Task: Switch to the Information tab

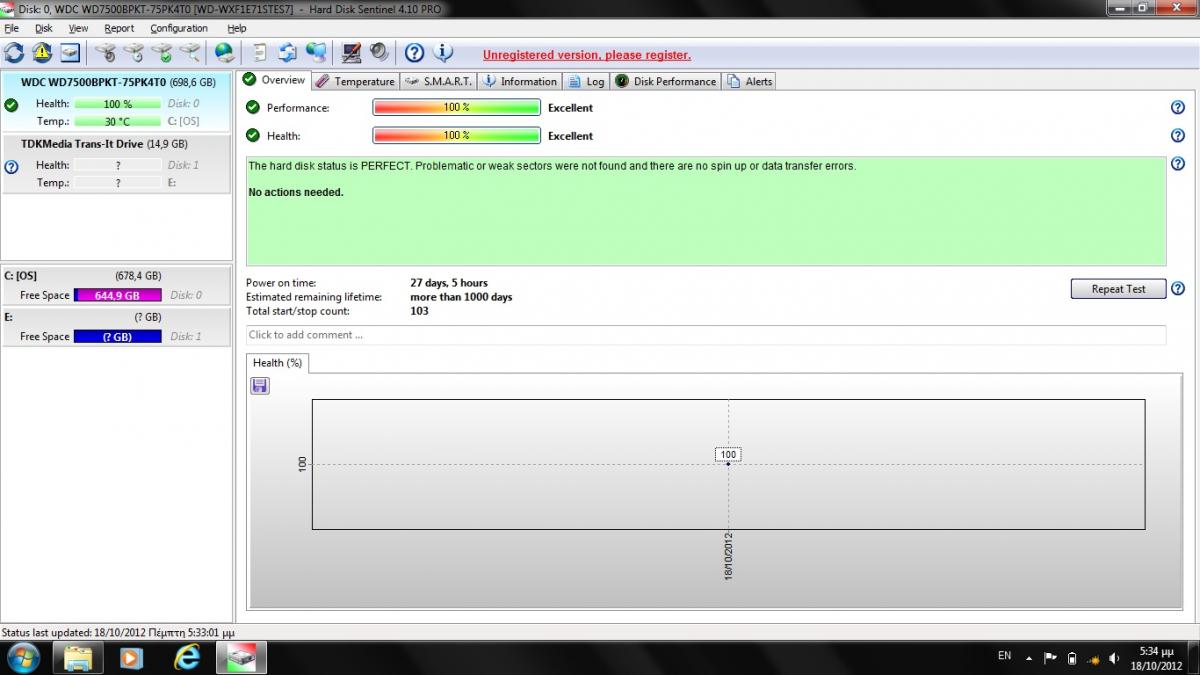Action: click(519, 81)
